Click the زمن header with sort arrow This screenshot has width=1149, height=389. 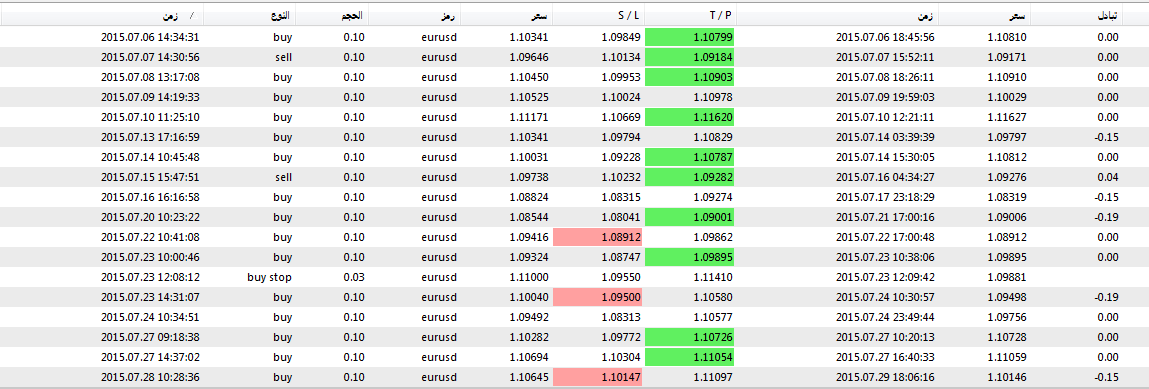[x=102, y=15]
